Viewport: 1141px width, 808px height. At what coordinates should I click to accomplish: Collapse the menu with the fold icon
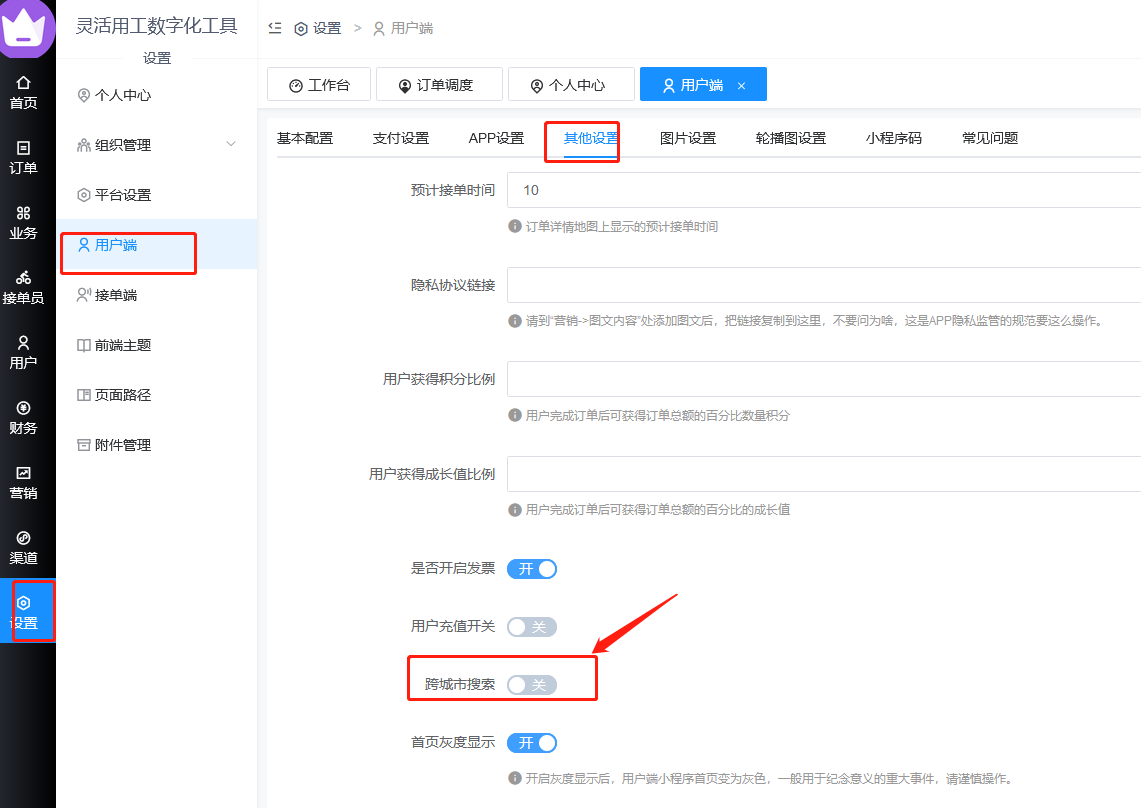coord(275,28)
